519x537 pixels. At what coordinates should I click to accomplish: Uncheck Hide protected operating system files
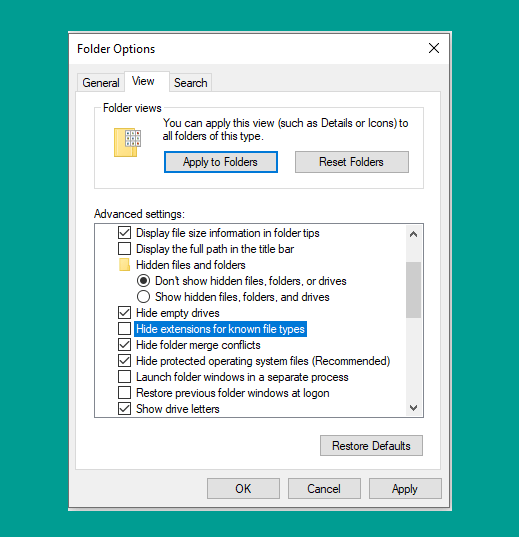pos(124,360)
